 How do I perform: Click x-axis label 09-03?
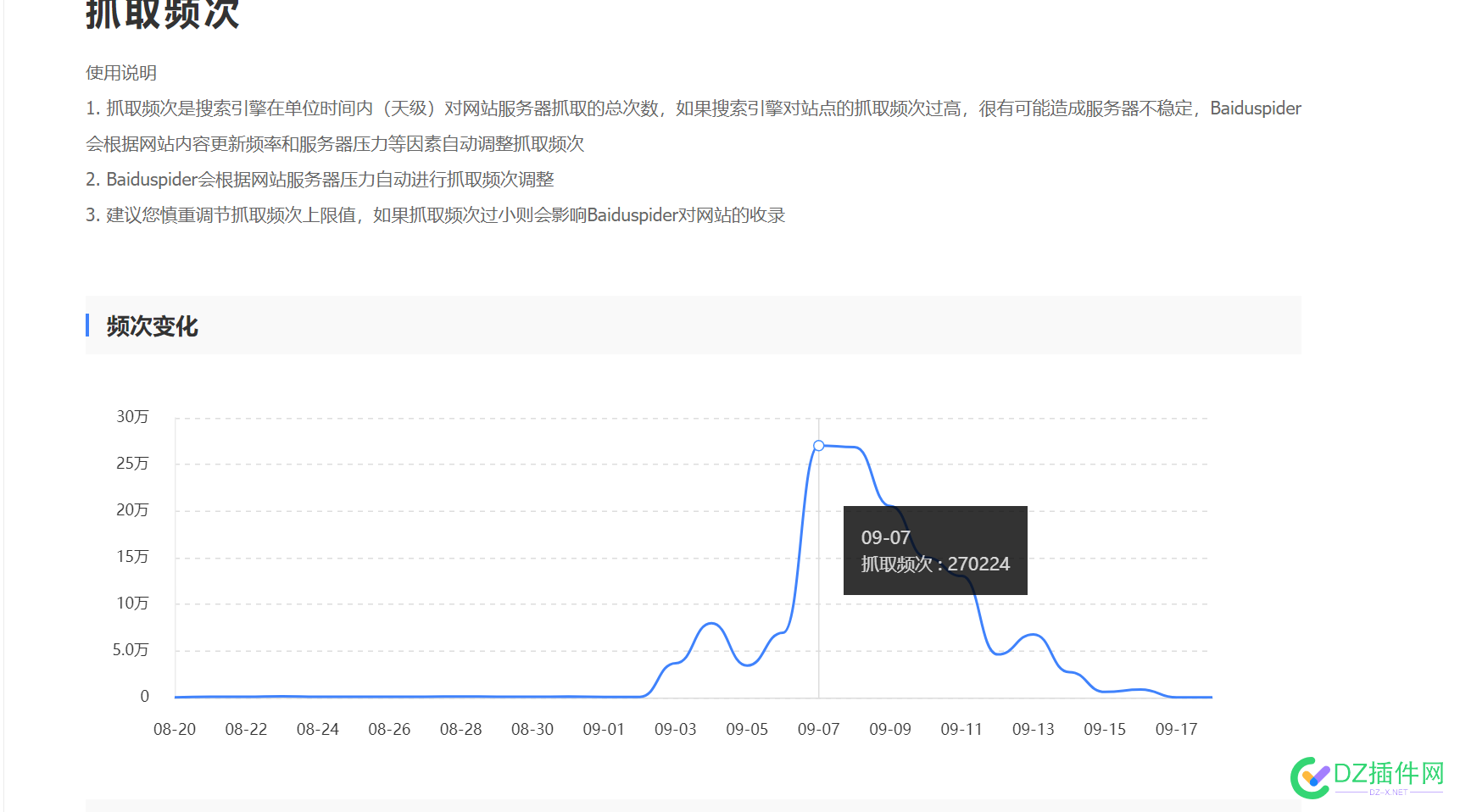pos(676,729)
